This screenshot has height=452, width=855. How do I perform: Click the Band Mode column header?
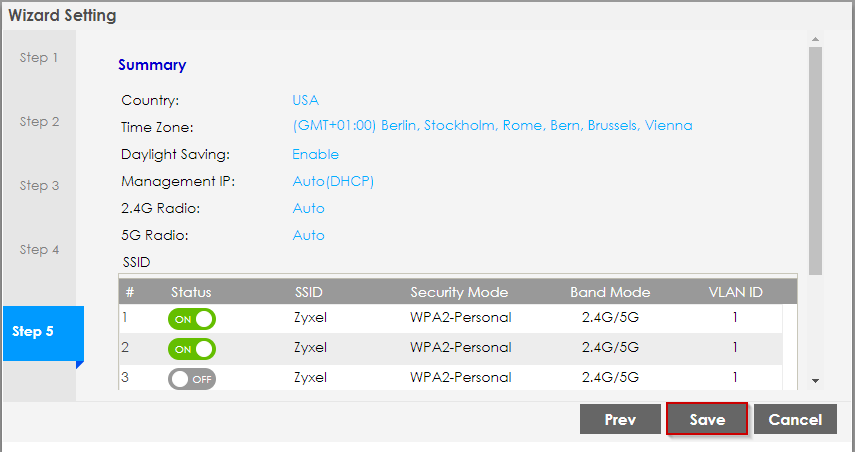tap(610, 292)
